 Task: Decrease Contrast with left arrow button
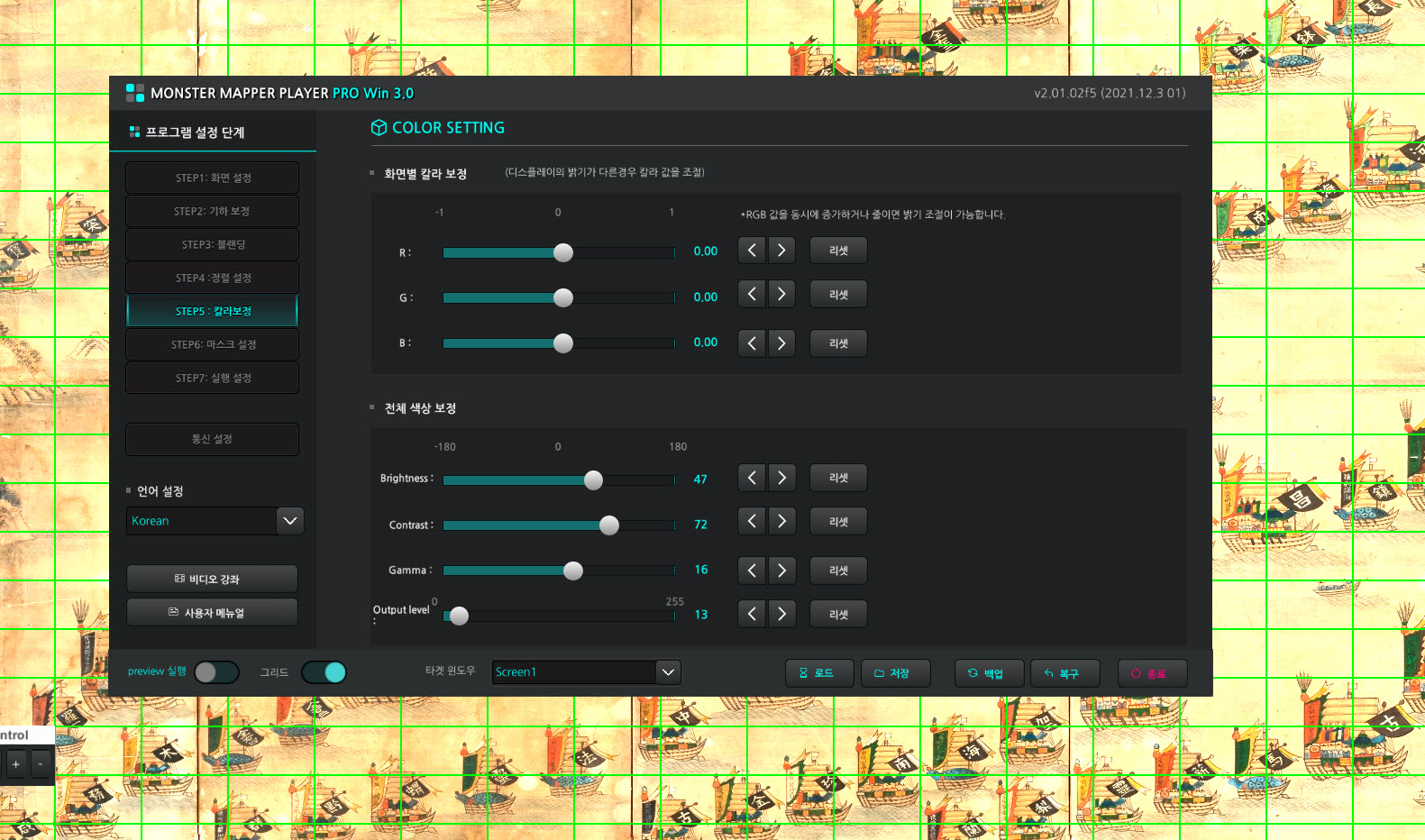[x=752, y=522]
